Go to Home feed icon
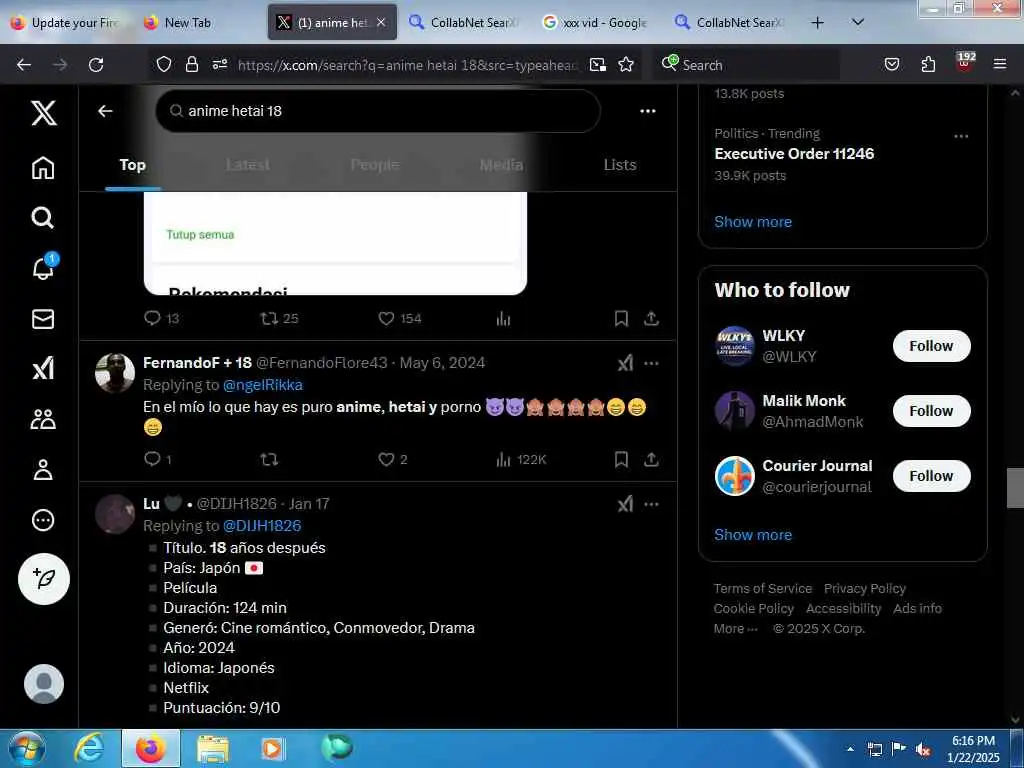Viewport: 1024px width, 768px height. click(x=43, y=168)
